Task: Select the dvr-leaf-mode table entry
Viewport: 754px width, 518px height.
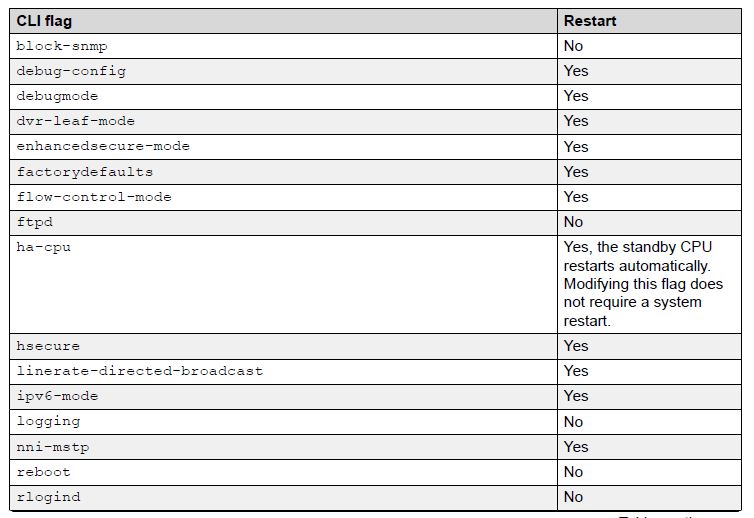Action: coord(75,121)
